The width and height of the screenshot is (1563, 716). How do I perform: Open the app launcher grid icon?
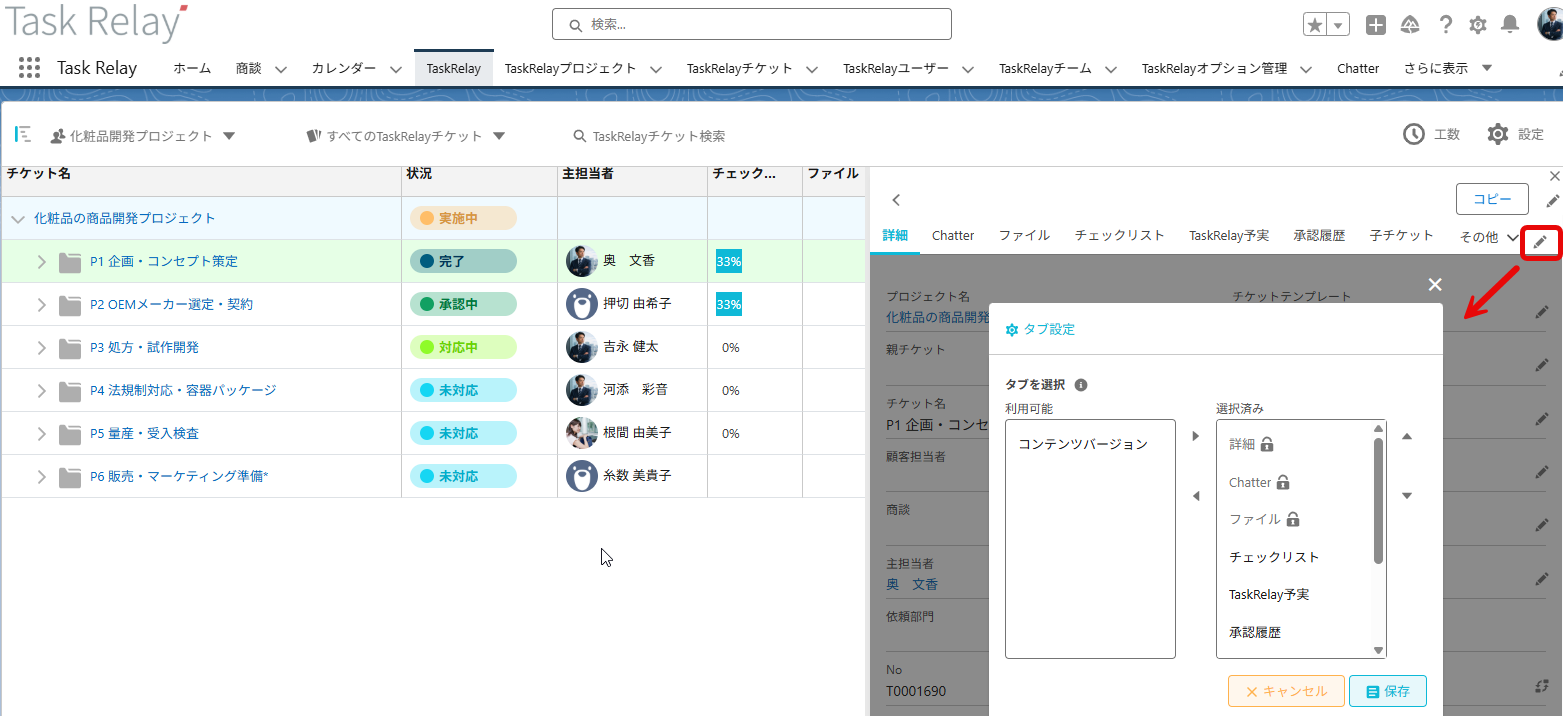(29, 68)
